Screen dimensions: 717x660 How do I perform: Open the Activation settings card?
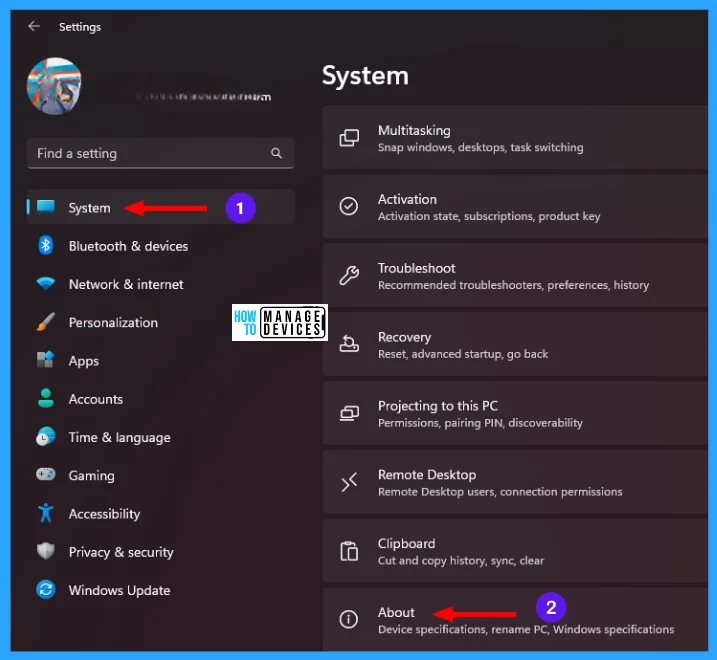pos(515,207)
